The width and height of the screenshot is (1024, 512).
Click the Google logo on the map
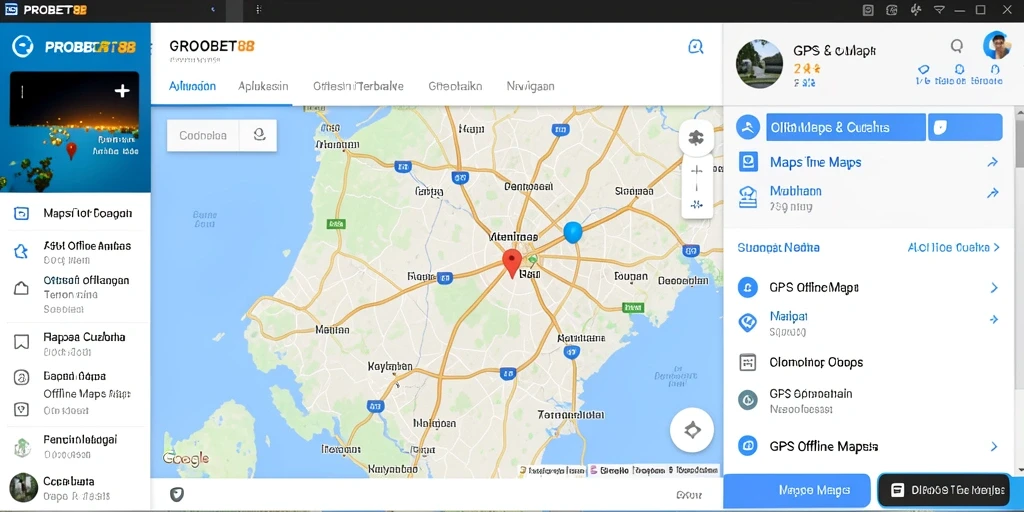pos(185,458)
